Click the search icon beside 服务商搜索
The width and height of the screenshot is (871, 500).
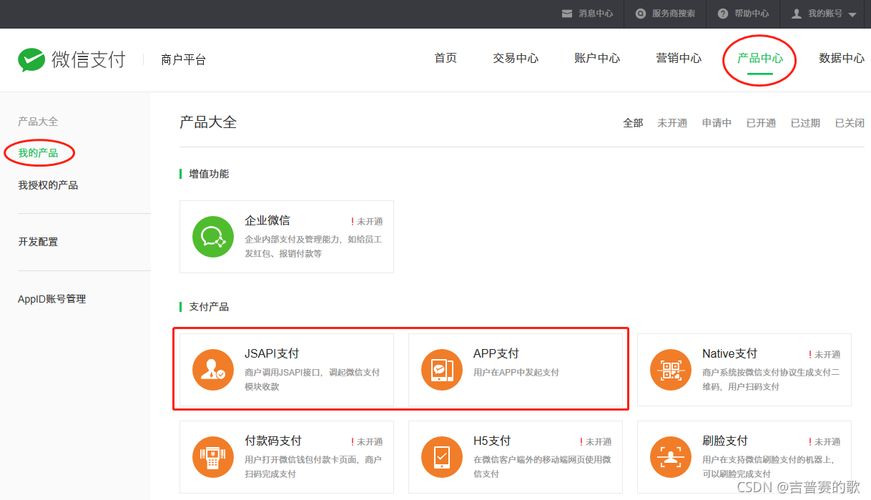(640, 13)
